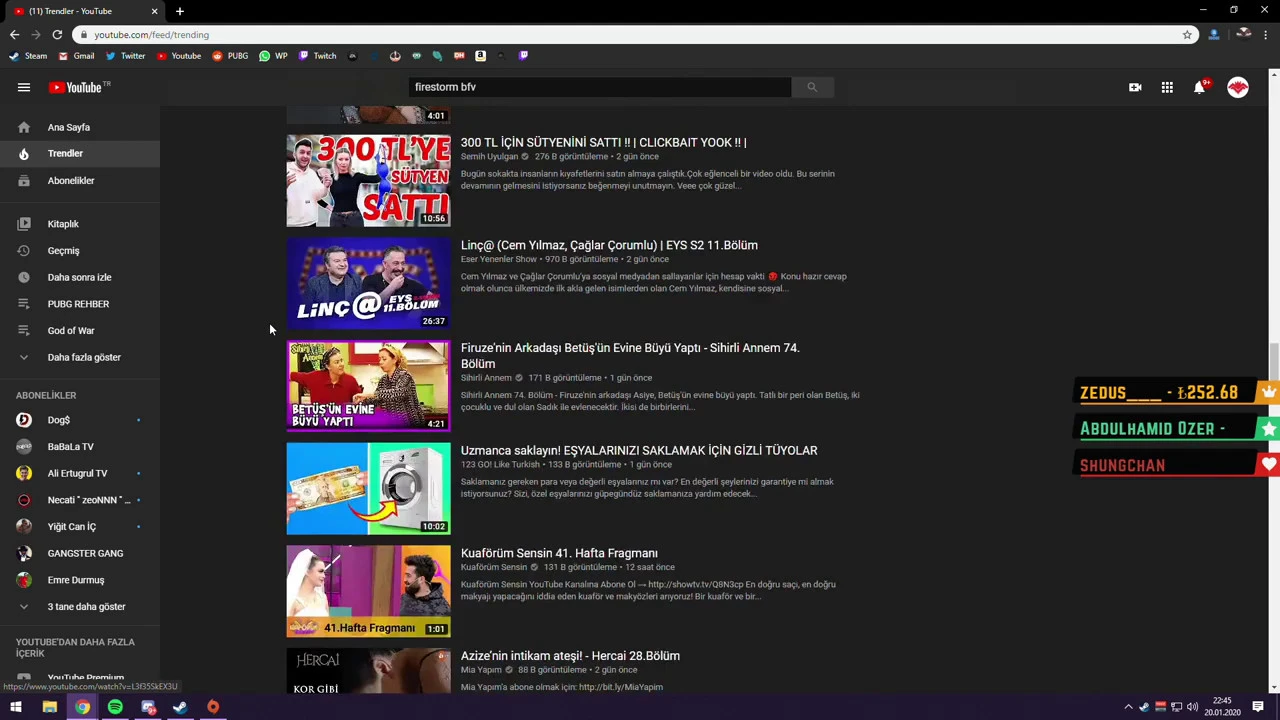Open the Windows action center icon

[1258, 707]
